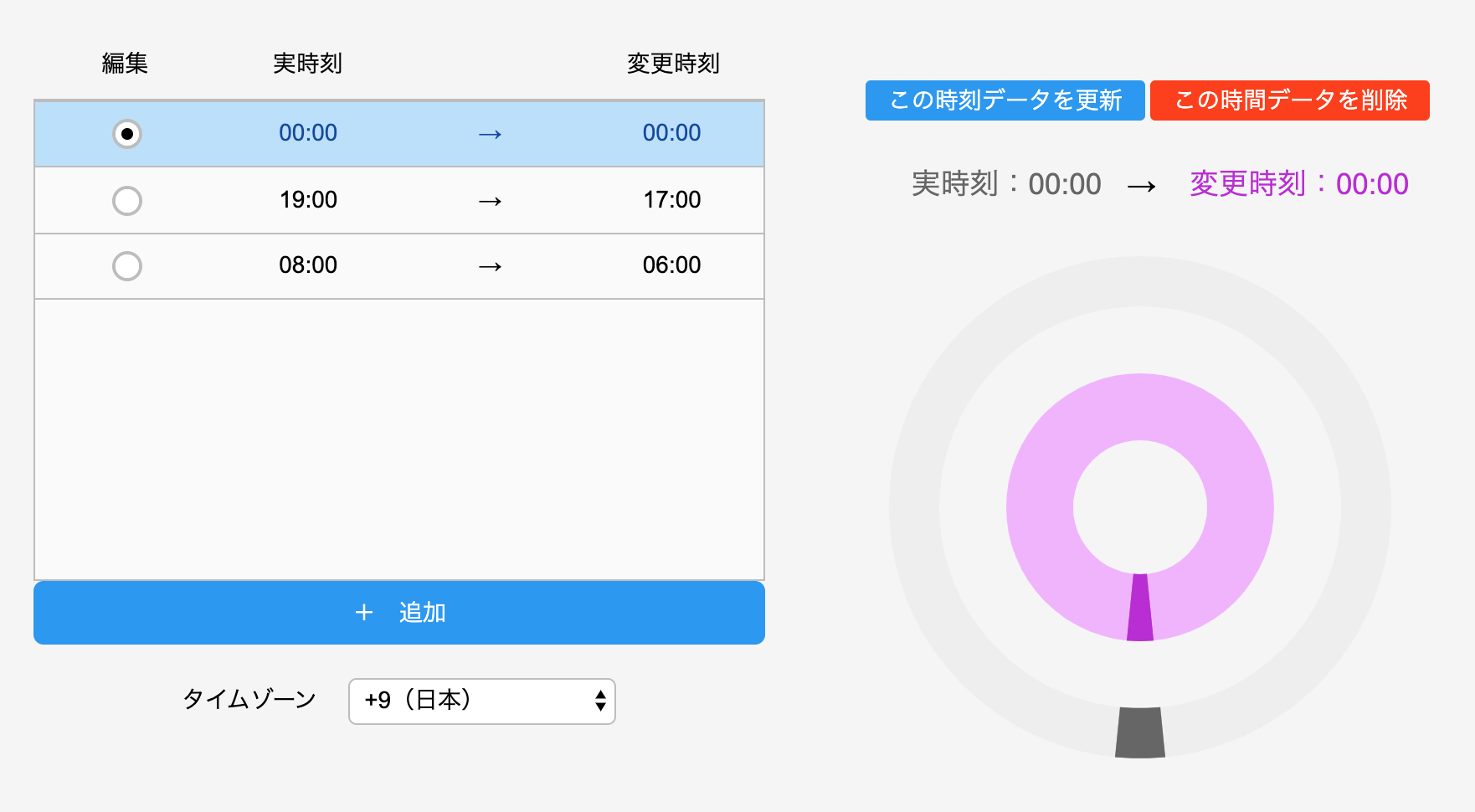
Task: Click the purple 変更時刻：00:00 label
Action: coord(1299,184)
